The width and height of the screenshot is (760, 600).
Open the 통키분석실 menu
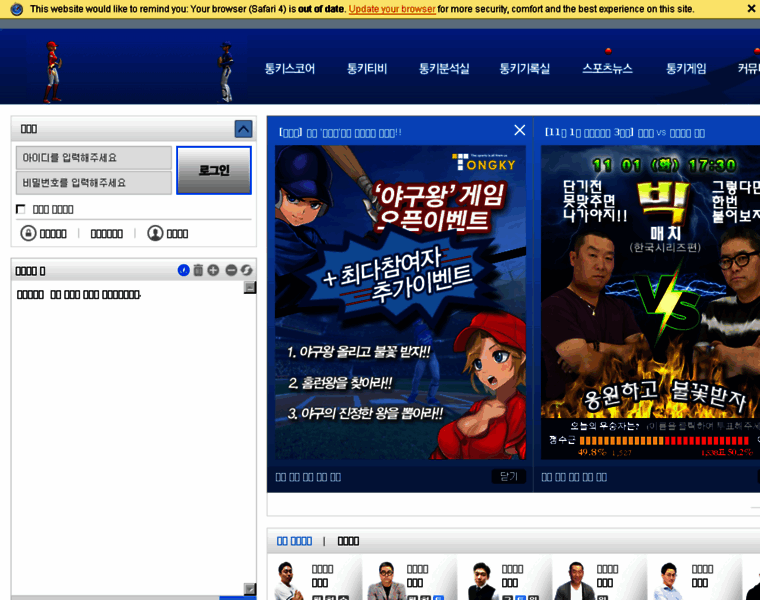444,69
